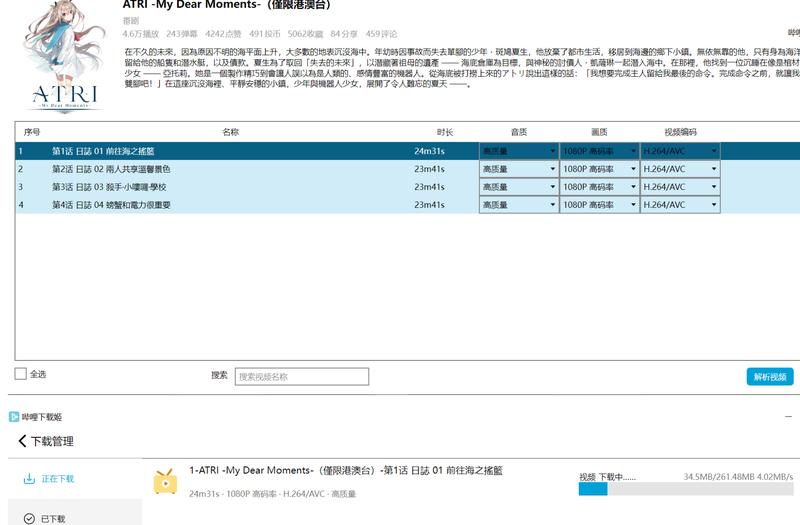Select the 第4话 日誌 04 episode row
Screen dimensions: 800x525
coord(407,205)
